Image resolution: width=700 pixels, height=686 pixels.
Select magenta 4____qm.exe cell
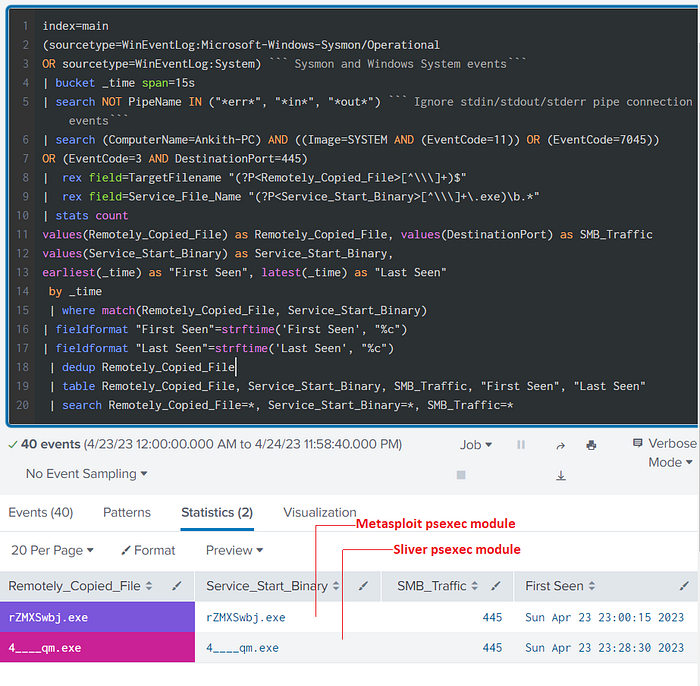97,648
